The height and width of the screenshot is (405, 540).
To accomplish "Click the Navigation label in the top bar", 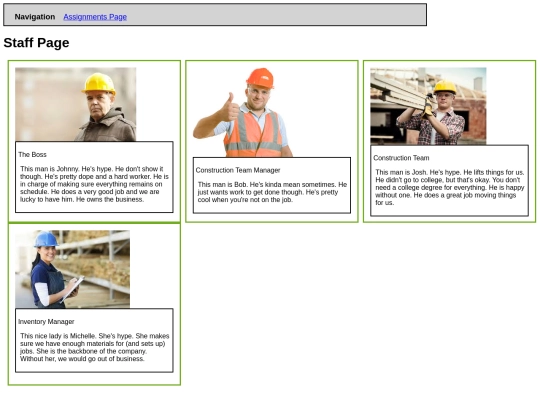I will (x=35, y=17).
